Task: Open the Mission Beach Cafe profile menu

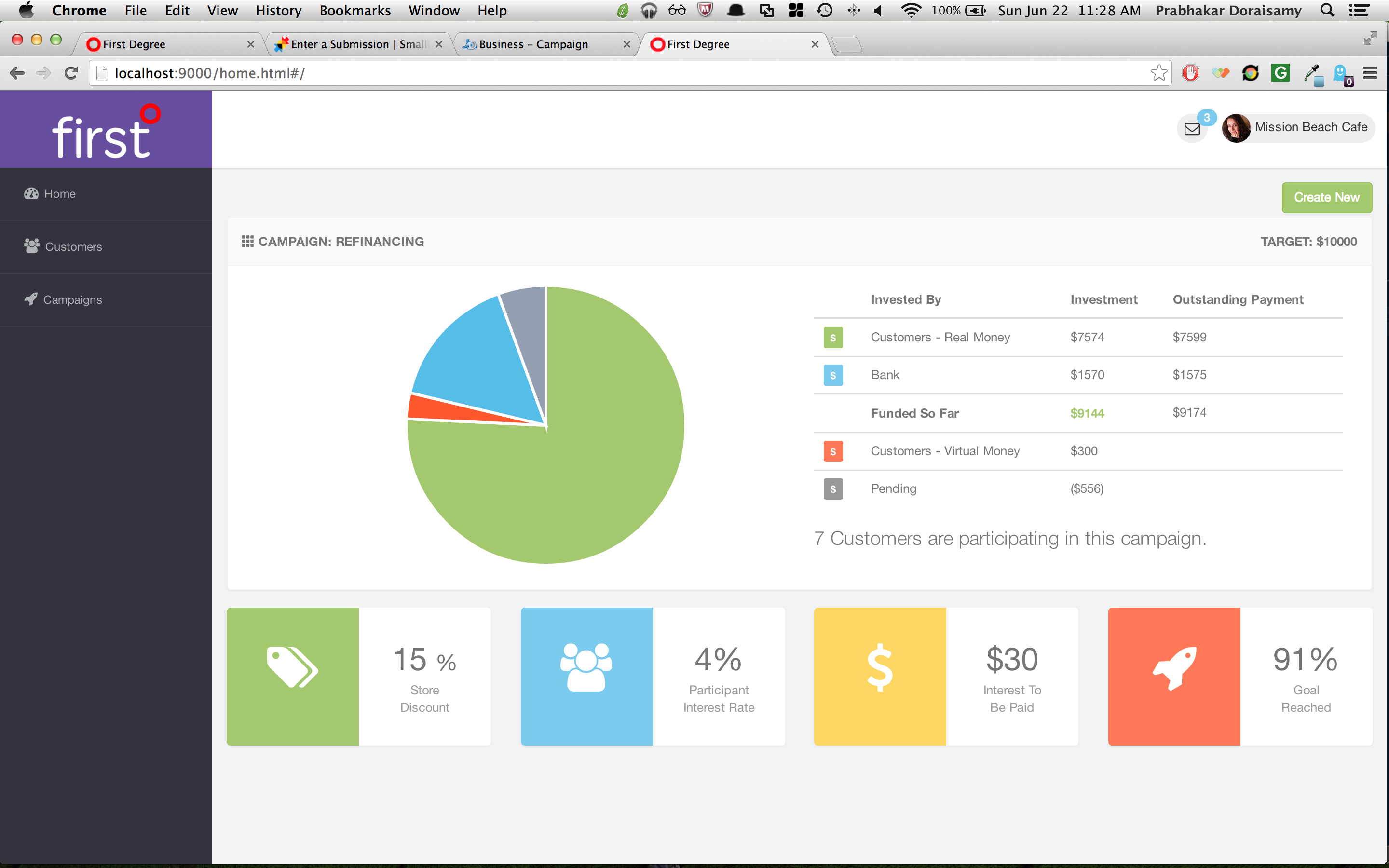Action: 1298,127
